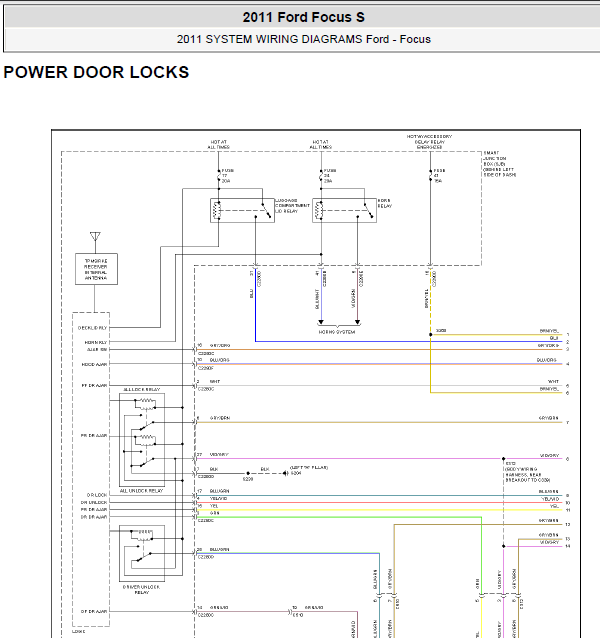600x638 pixels.
Task: Click the left arrowhead pointing to Horn System
Action: tap(321, 322)
